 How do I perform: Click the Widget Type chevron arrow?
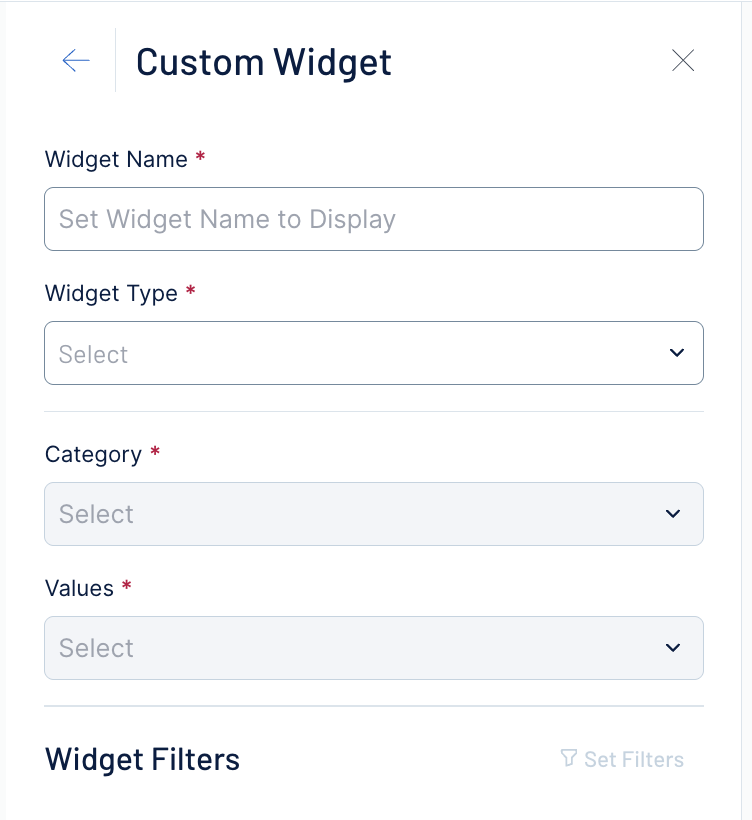[x=677, y=353]
